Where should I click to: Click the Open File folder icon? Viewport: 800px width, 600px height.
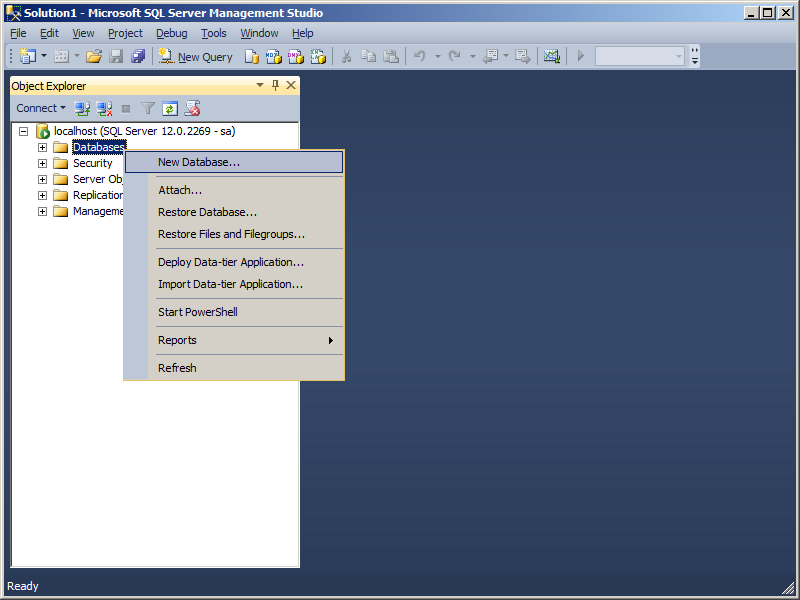point(94,57)
